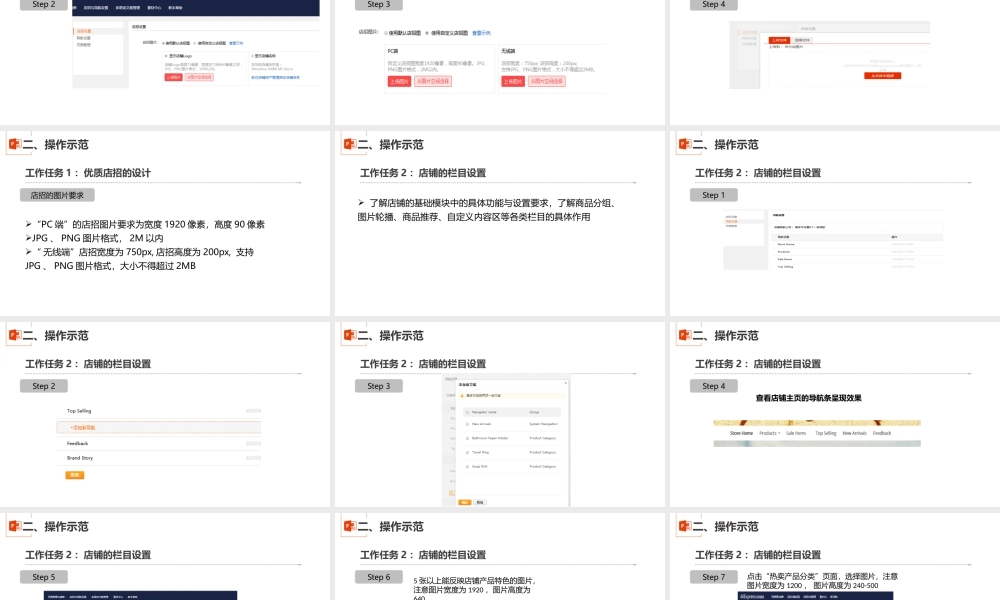The width and height of the screenshot is (1000, 600).
Task: Check the Towel Ring checkbox
Action: tap(467, 452)
